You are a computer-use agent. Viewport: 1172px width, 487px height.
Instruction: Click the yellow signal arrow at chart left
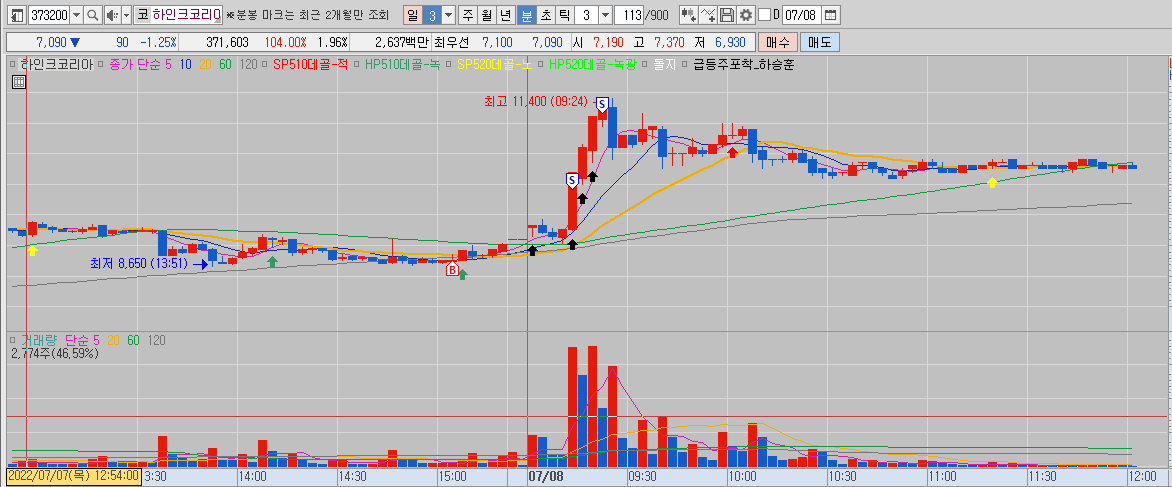(x=32, y=250)
